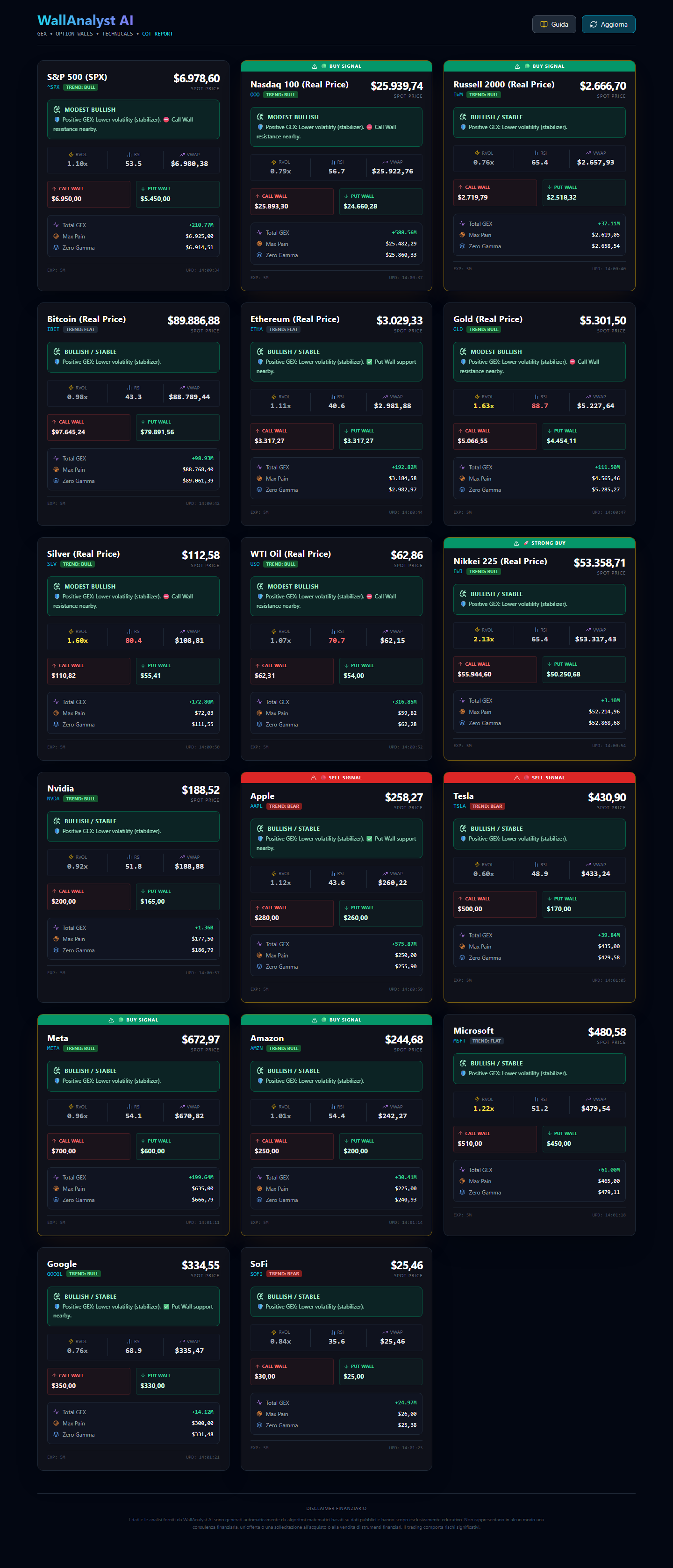Click the Total GEX pulse icon in Bitcoin card
This screenshot has height=1568, width=673.
56,458
